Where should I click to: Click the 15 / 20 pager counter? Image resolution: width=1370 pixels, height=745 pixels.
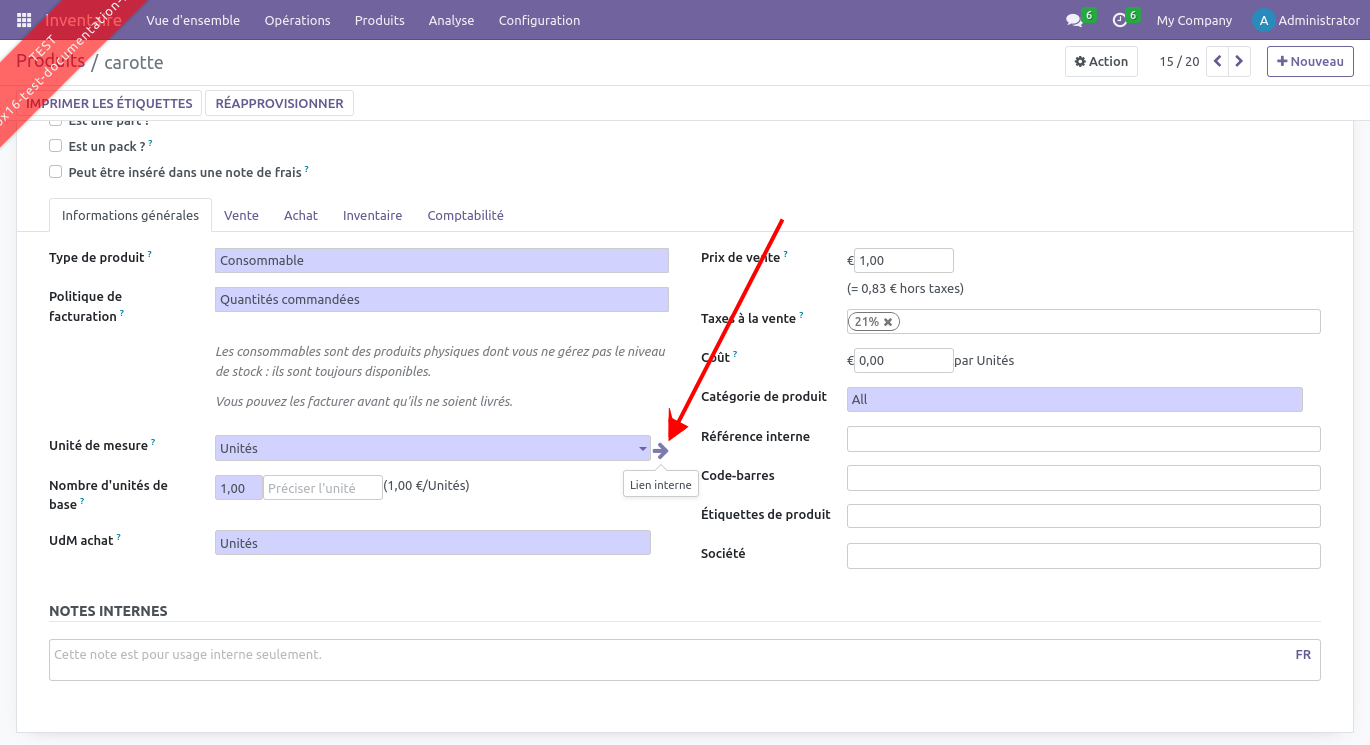(1179, 61)
